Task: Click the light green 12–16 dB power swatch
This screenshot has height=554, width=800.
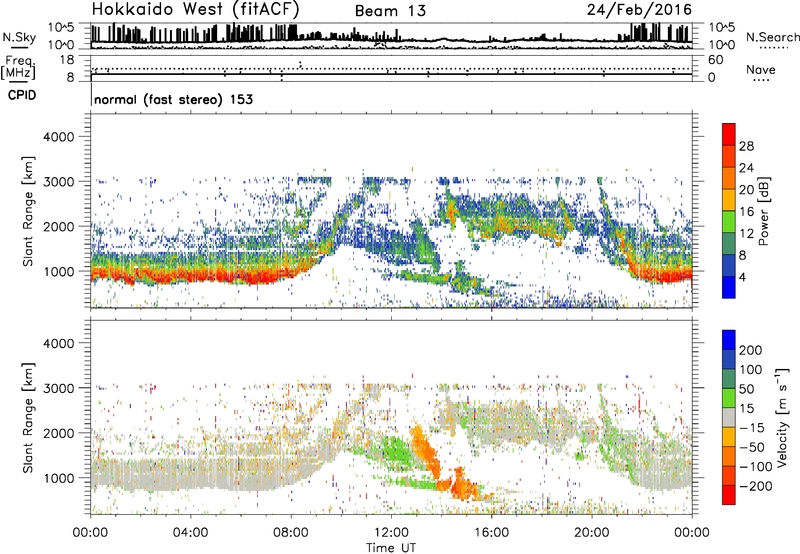Action: pyautogui.click(x=729, y=221)
